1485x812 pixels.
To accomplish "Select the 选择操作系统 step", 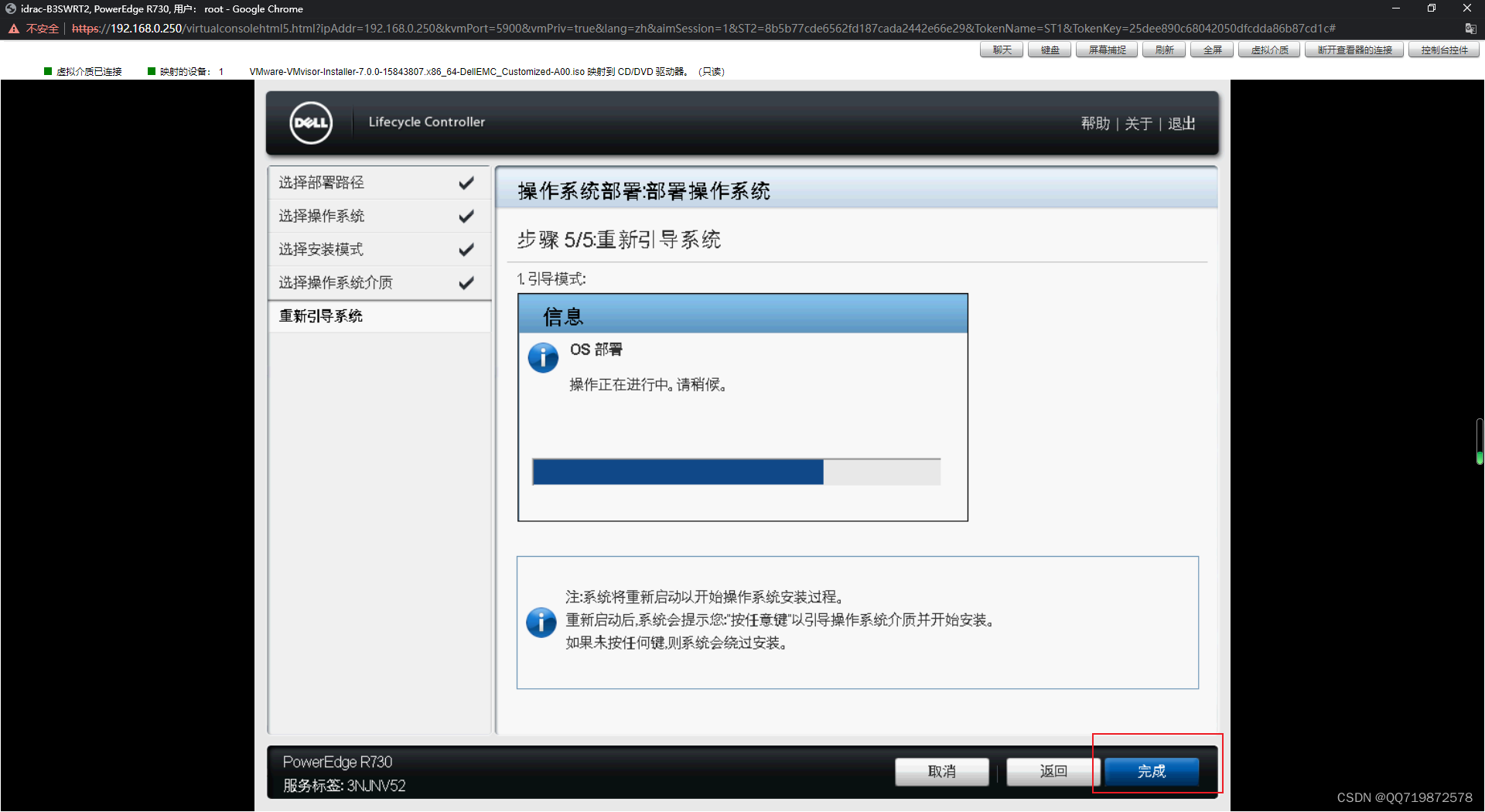I will 379,217.
